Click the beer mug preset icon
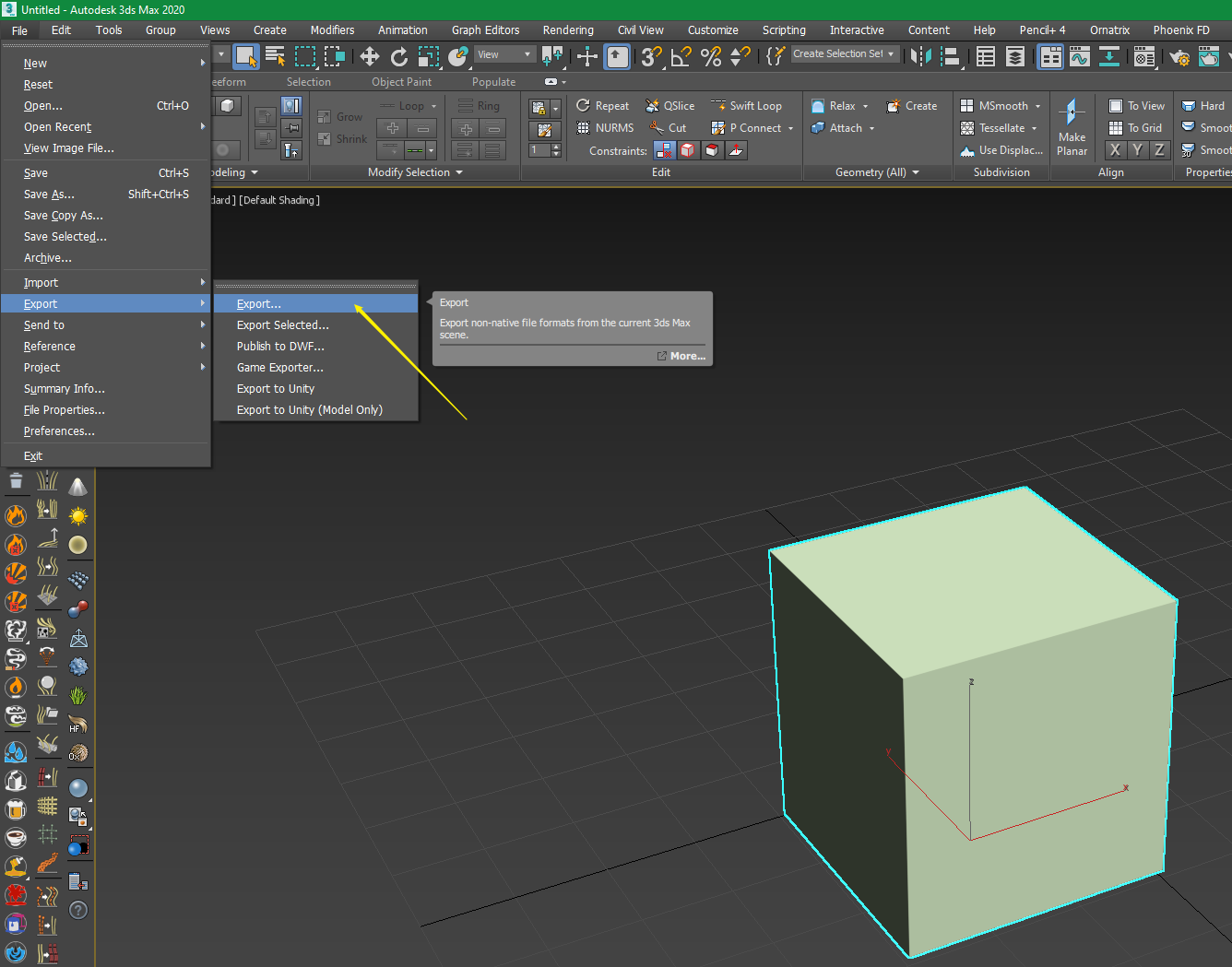This screenshot has width=1232, height=967. tap(16, 808)
